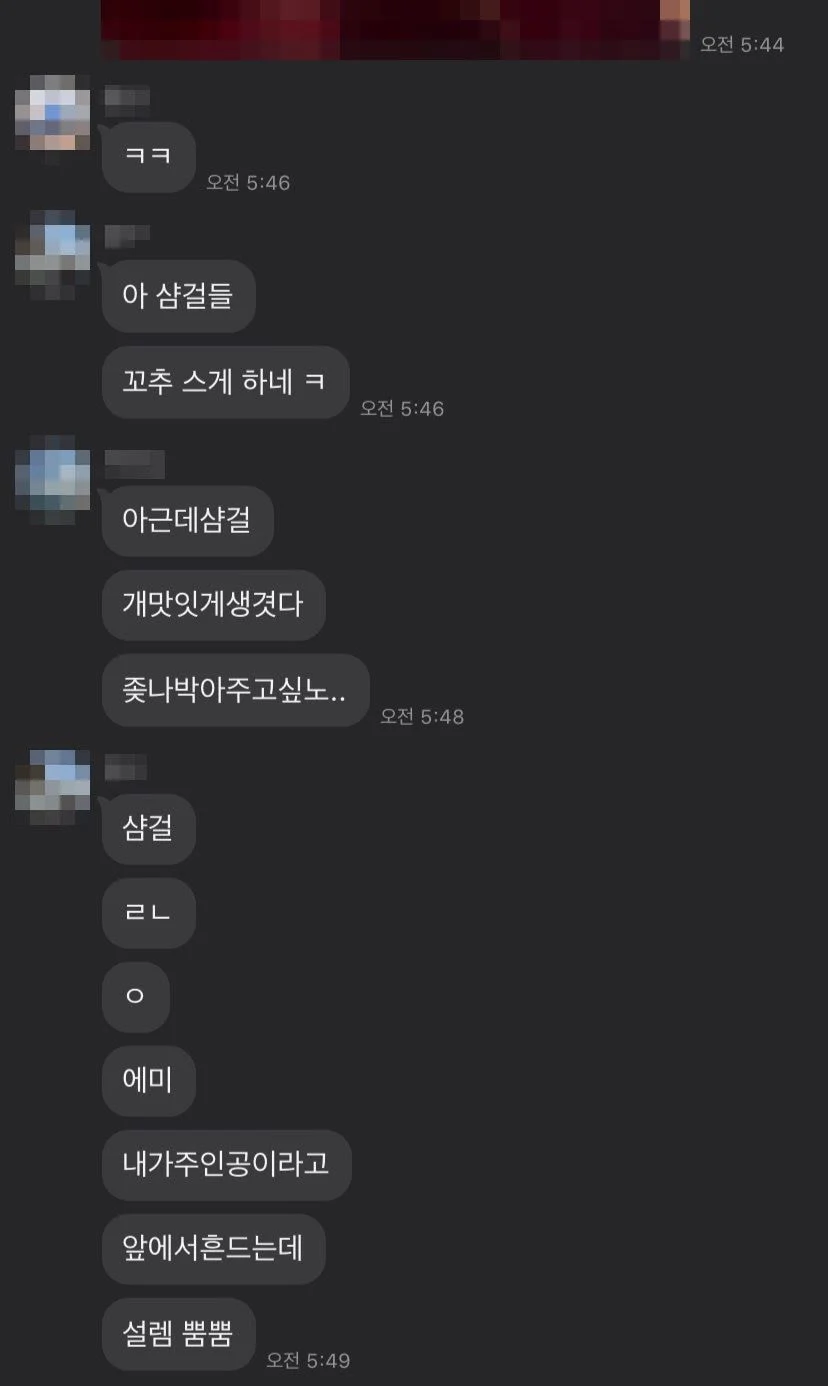Select the 아 샴걸들 message bubble

coord(179,297)
